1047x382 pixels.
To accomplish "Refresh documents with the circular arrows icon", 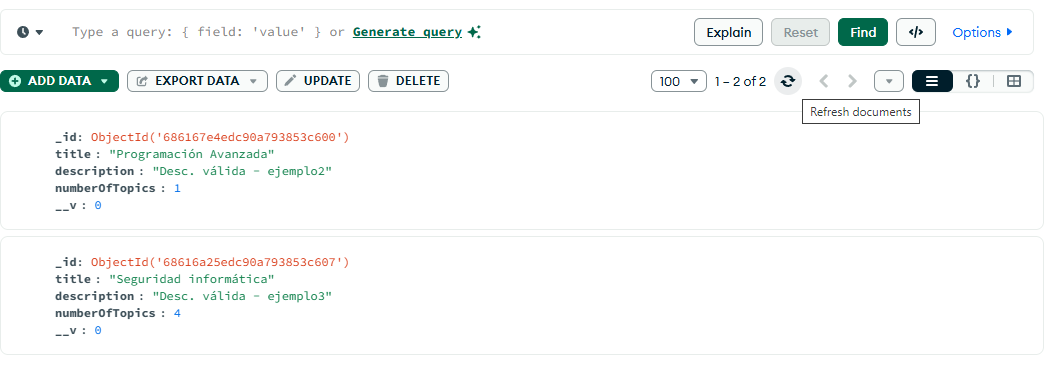I will [x=788, y=81].
